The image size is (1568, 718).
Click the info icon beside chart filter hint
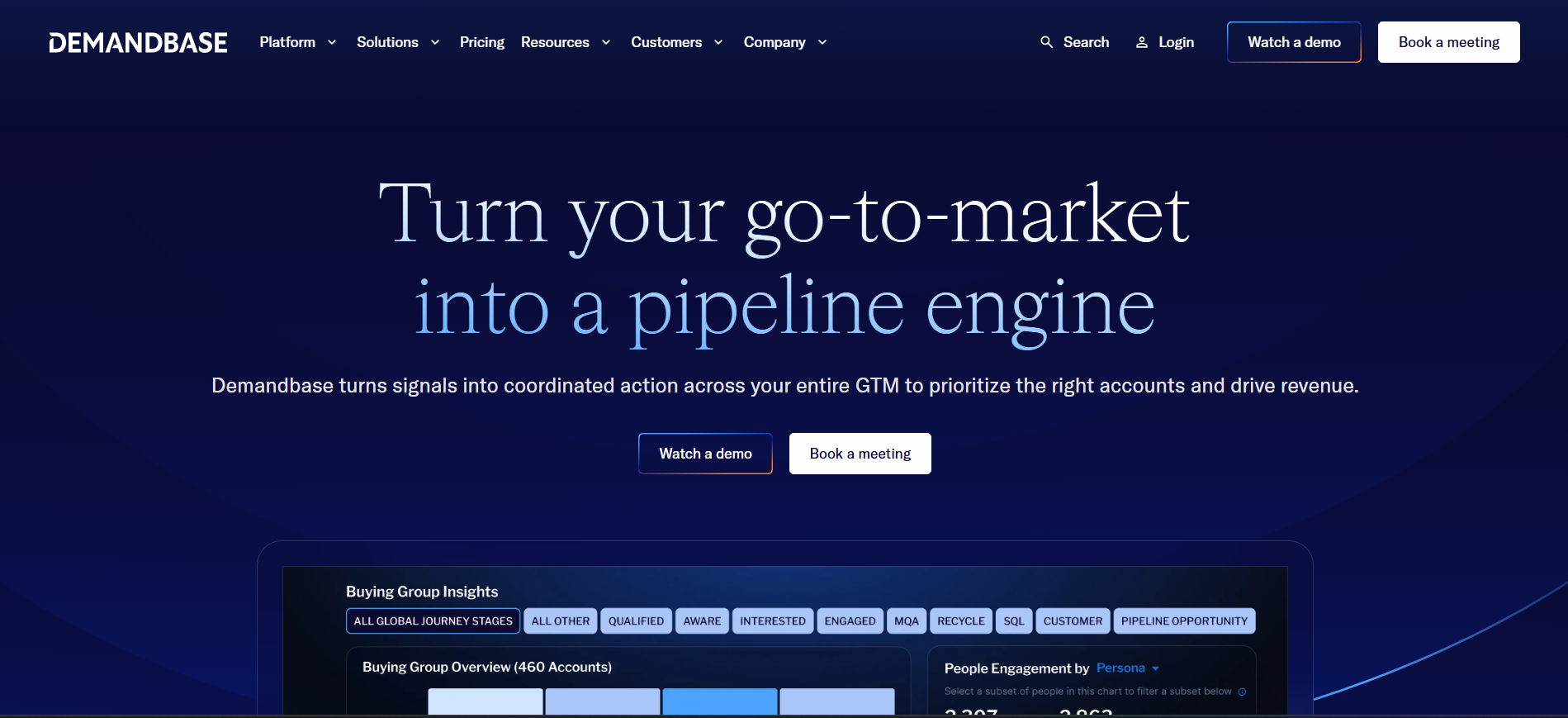point(1242,692)
